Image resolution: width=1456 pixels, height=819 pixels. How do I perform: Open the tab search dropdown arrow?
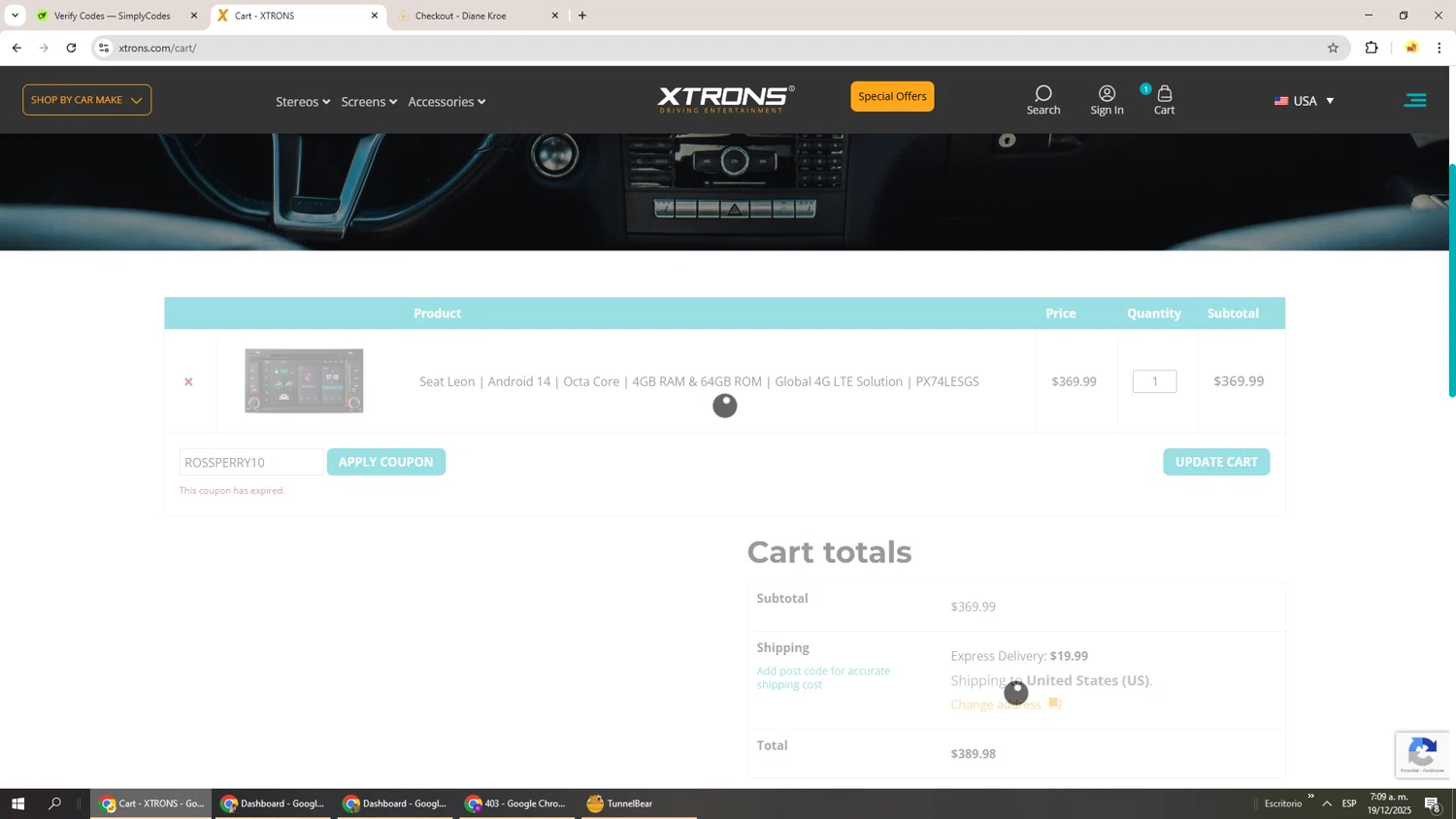[x=15, y=16]
